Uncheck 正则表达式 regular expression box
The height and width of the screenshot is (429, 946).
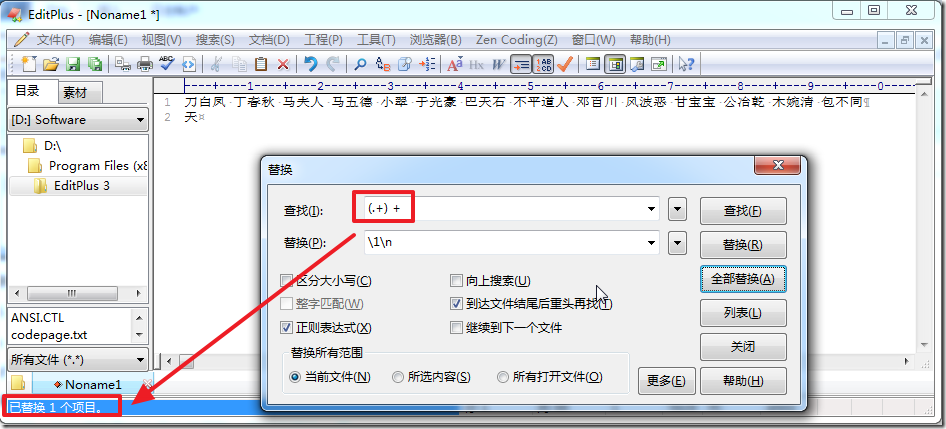pyautogui.click(x=287, y=328)
